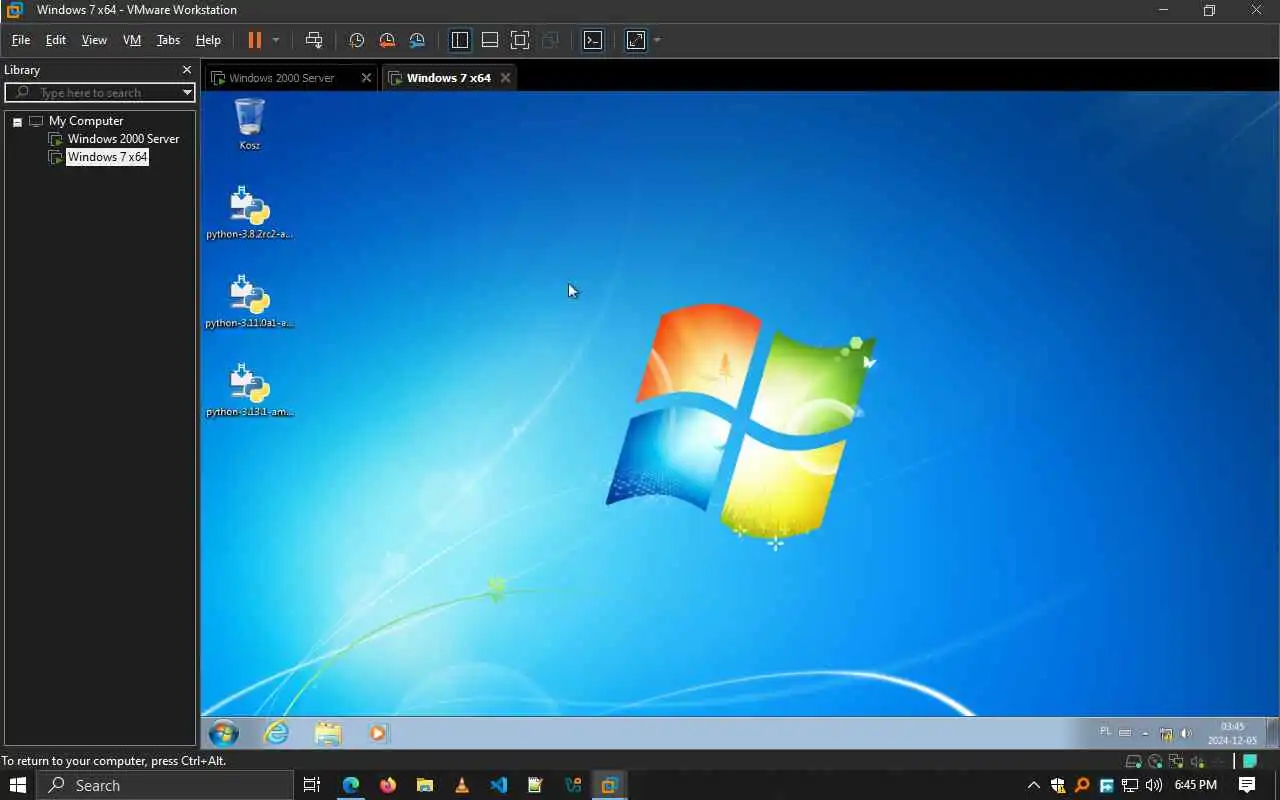The image size is (1280, 800).
Task: Open the snapshot manager
Action: pos(417,40)
